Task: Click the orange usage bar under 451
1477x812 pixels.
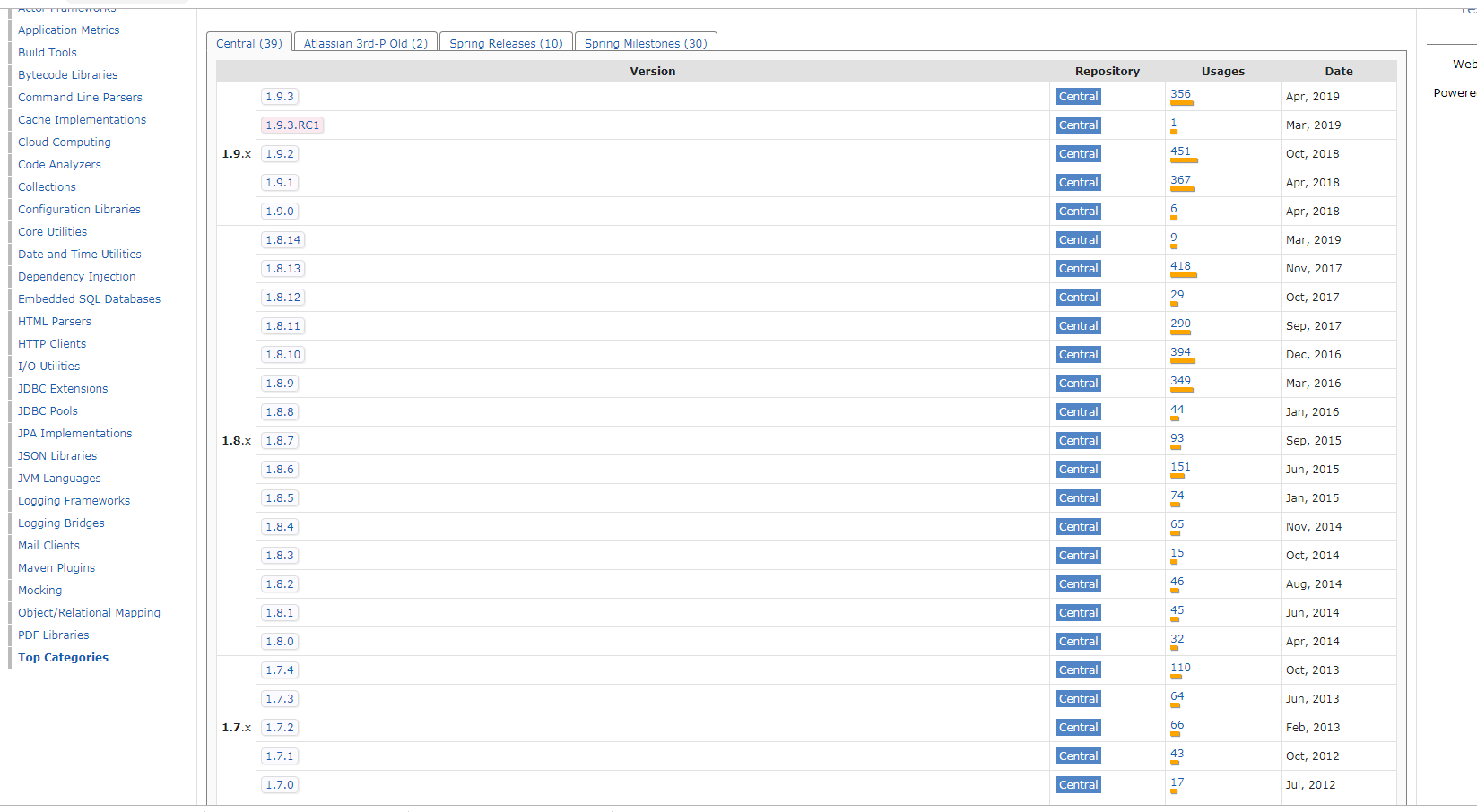Action: click(1183, 159)
